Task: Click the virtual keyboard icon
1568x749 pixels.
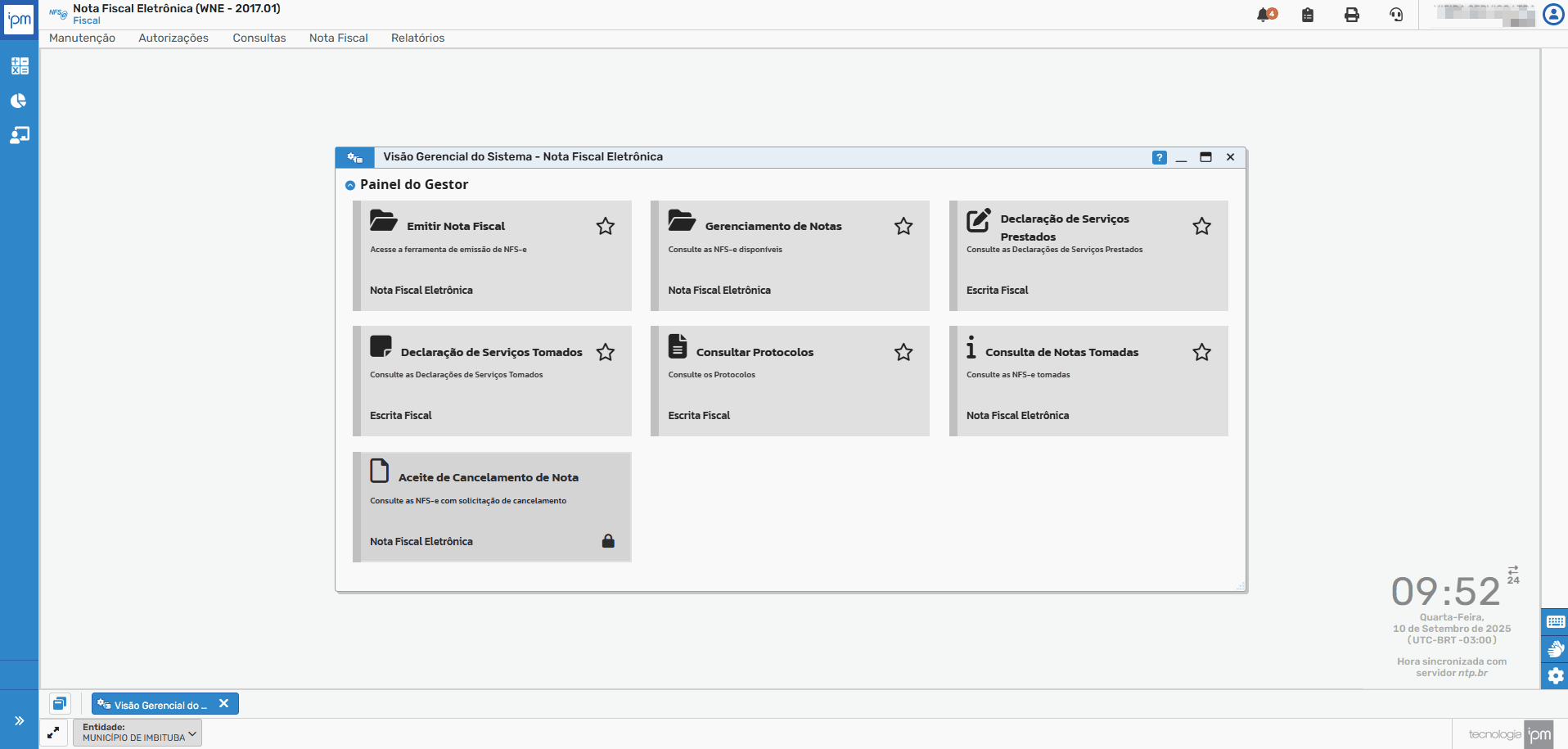Action: click(1555, 621)
